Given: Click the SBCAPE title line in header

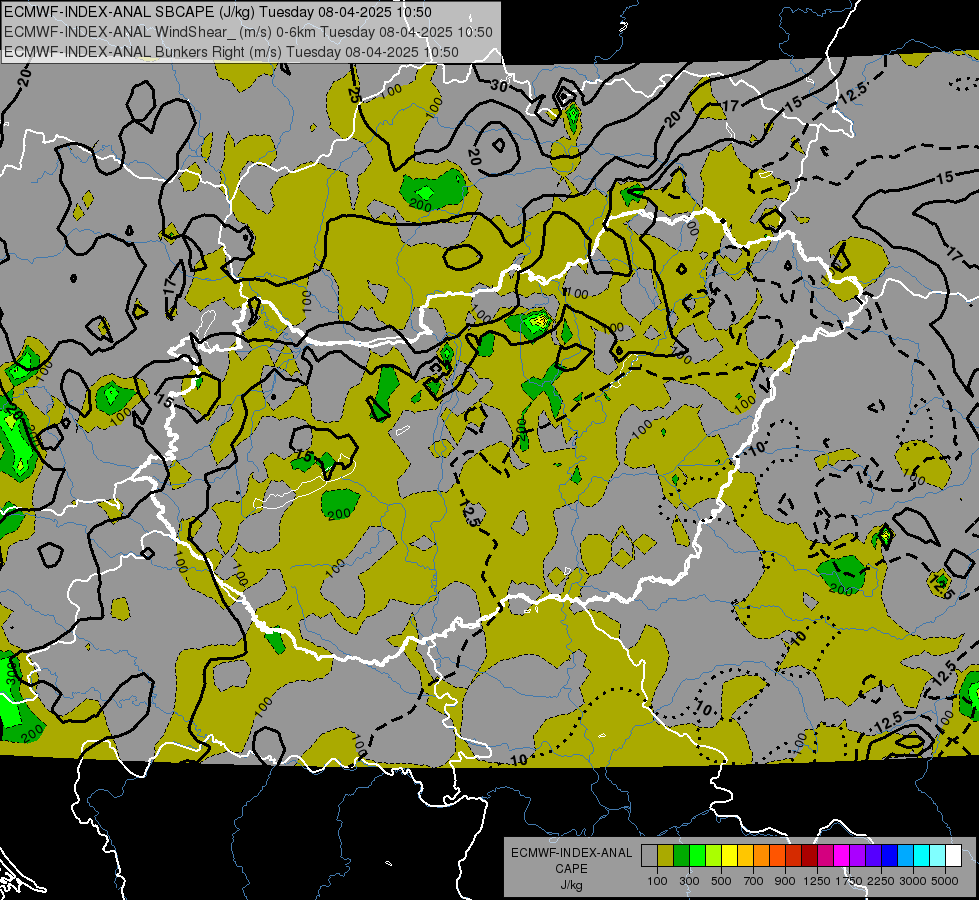Looking at the screenshot, I should pos(217,12).
